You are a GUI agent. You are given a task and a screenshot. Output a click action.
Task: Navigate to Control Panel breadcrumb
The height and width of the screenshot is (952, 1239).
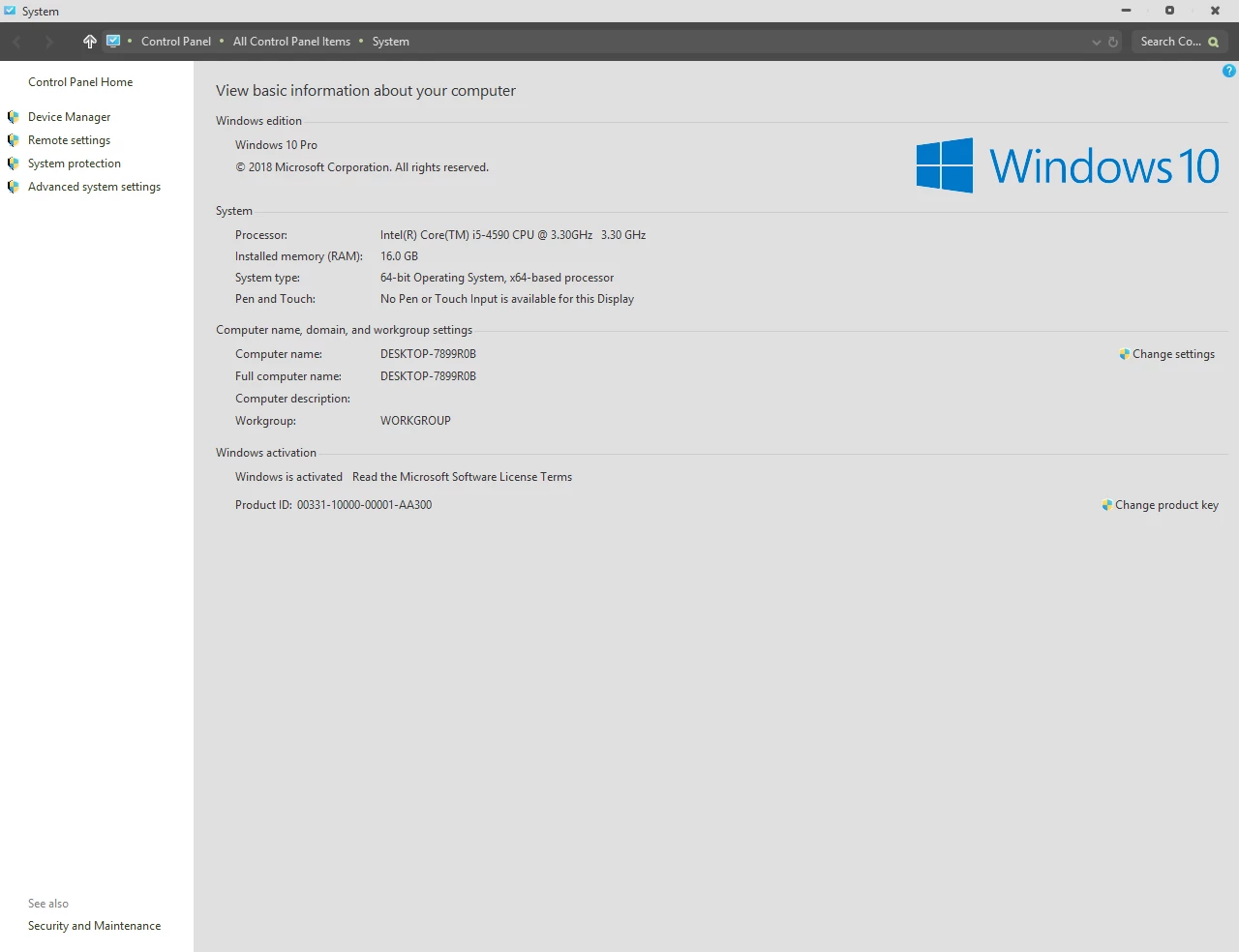pyautogui.click(x=176, y=42)
